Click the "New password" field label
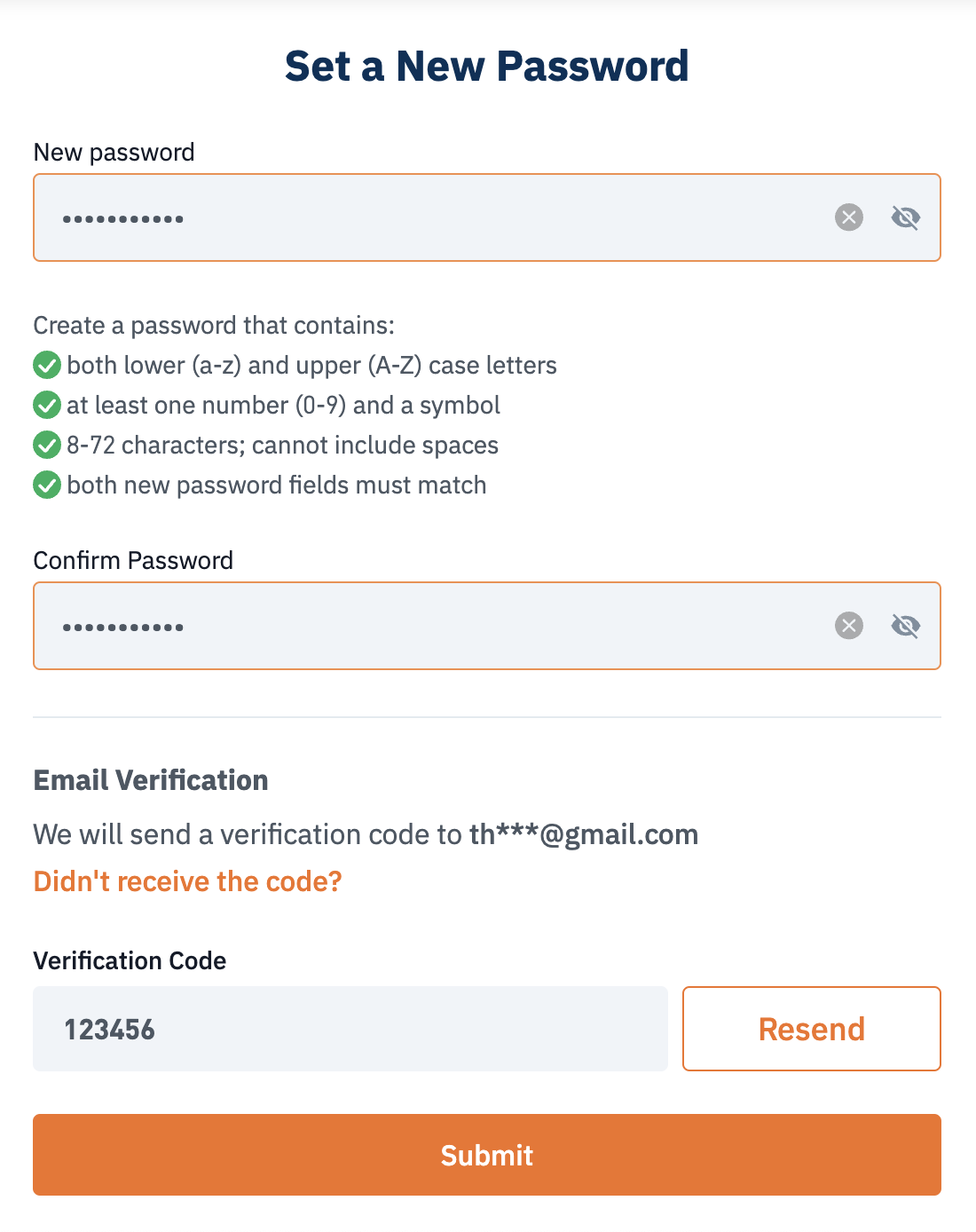The height and width of the screenshot is (1232, 976). [x=114, y=152]
